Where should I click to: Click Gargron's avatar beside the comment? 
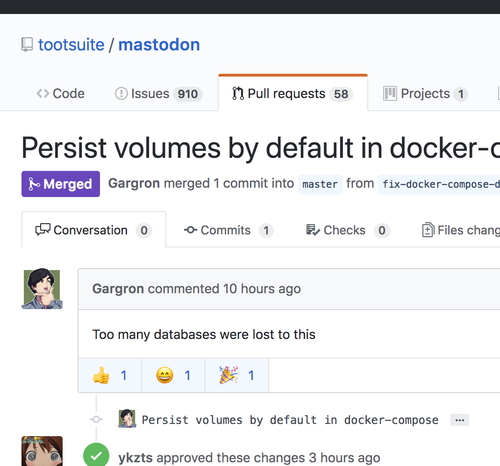click(42, 289)
